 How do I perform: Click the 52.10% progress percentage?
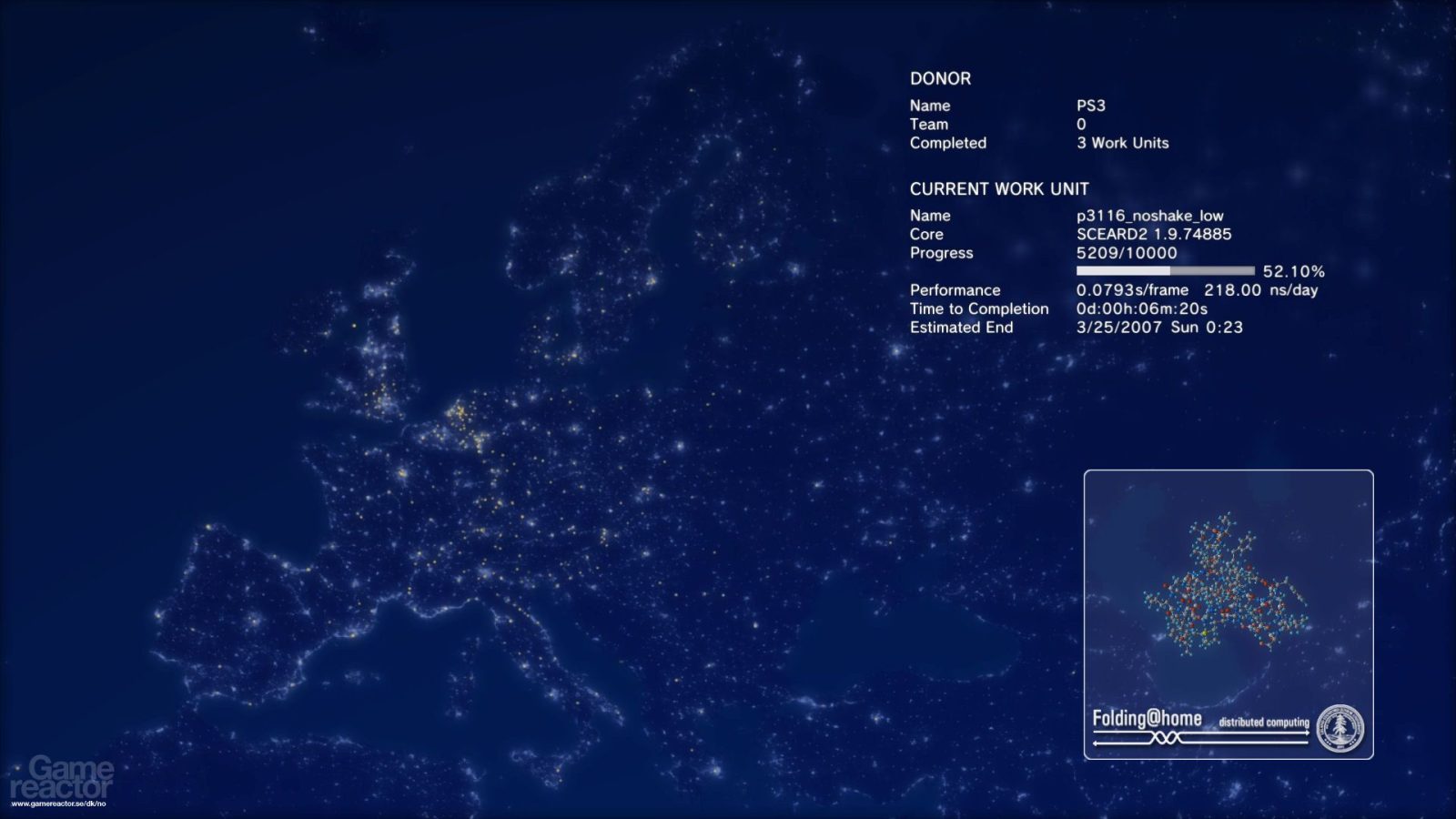point(1293,271)
